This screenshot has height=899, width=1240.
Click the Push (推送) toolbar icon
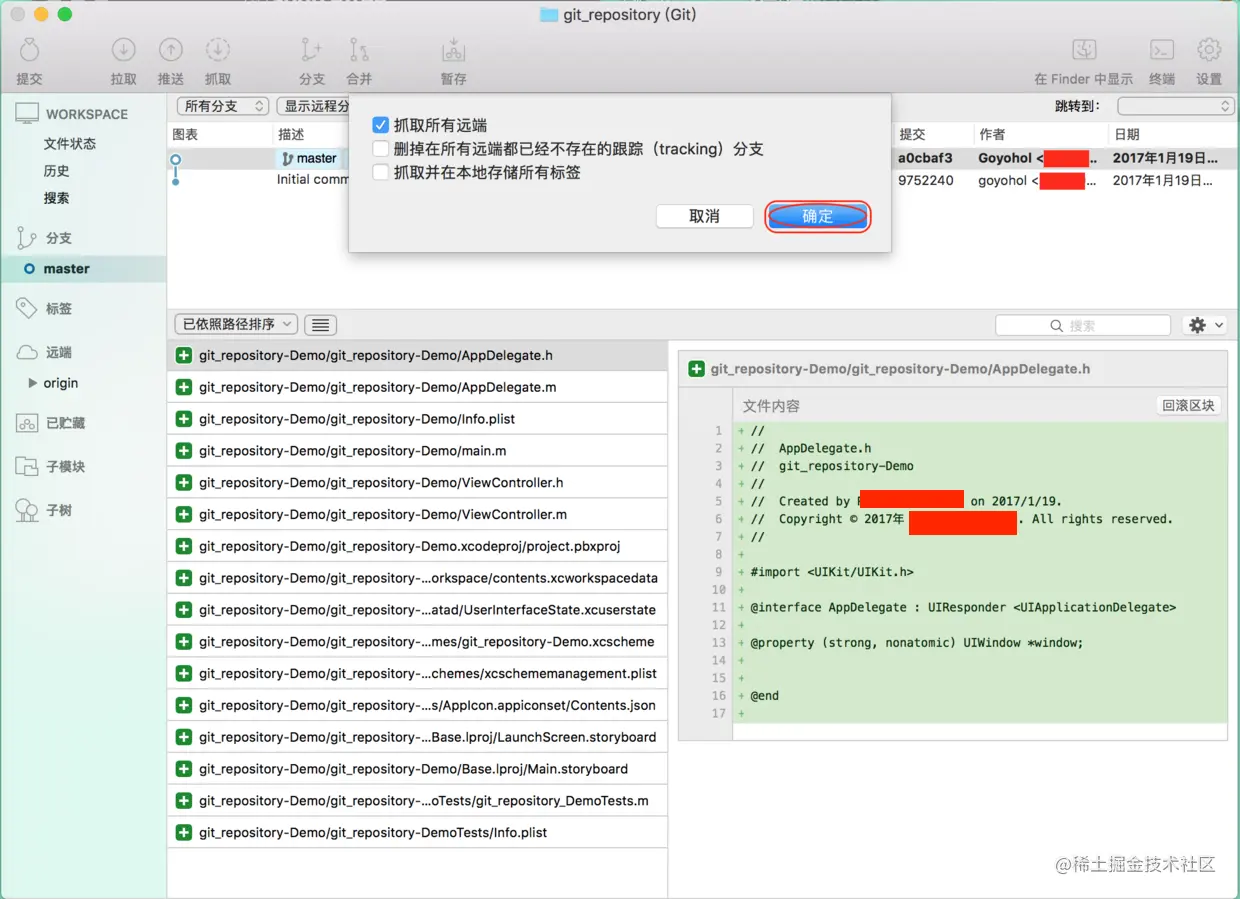pos(171,49)
